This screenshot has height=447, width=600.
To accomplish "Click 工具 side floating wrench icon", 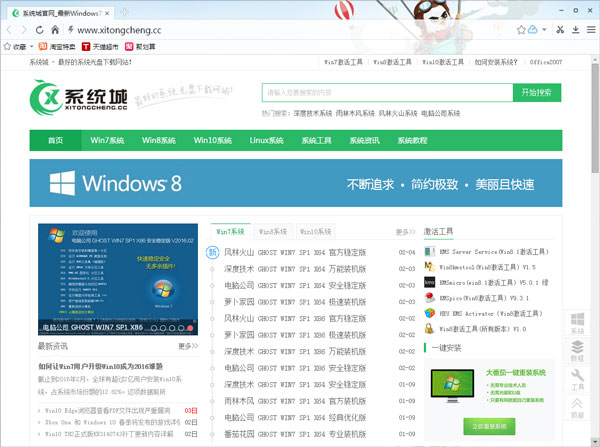I will tap(577, 379).
